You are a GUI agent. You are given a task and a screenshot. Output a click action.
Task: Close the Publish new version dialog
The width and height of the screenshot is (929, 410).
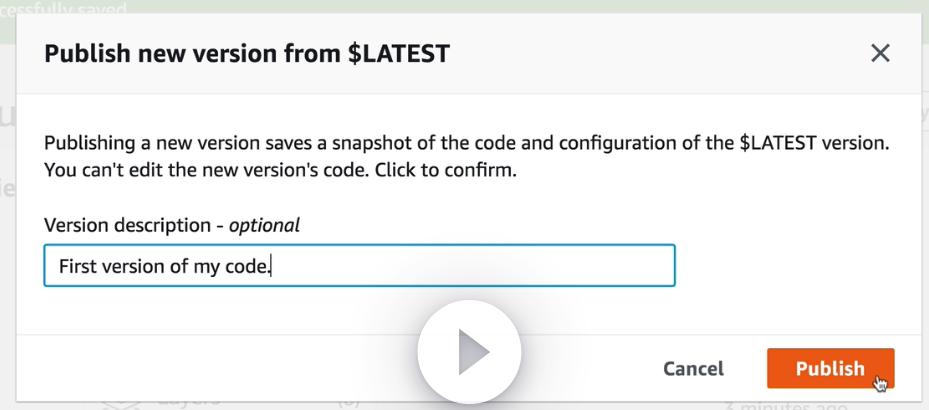pyautogui.click(x=880, y=54)
